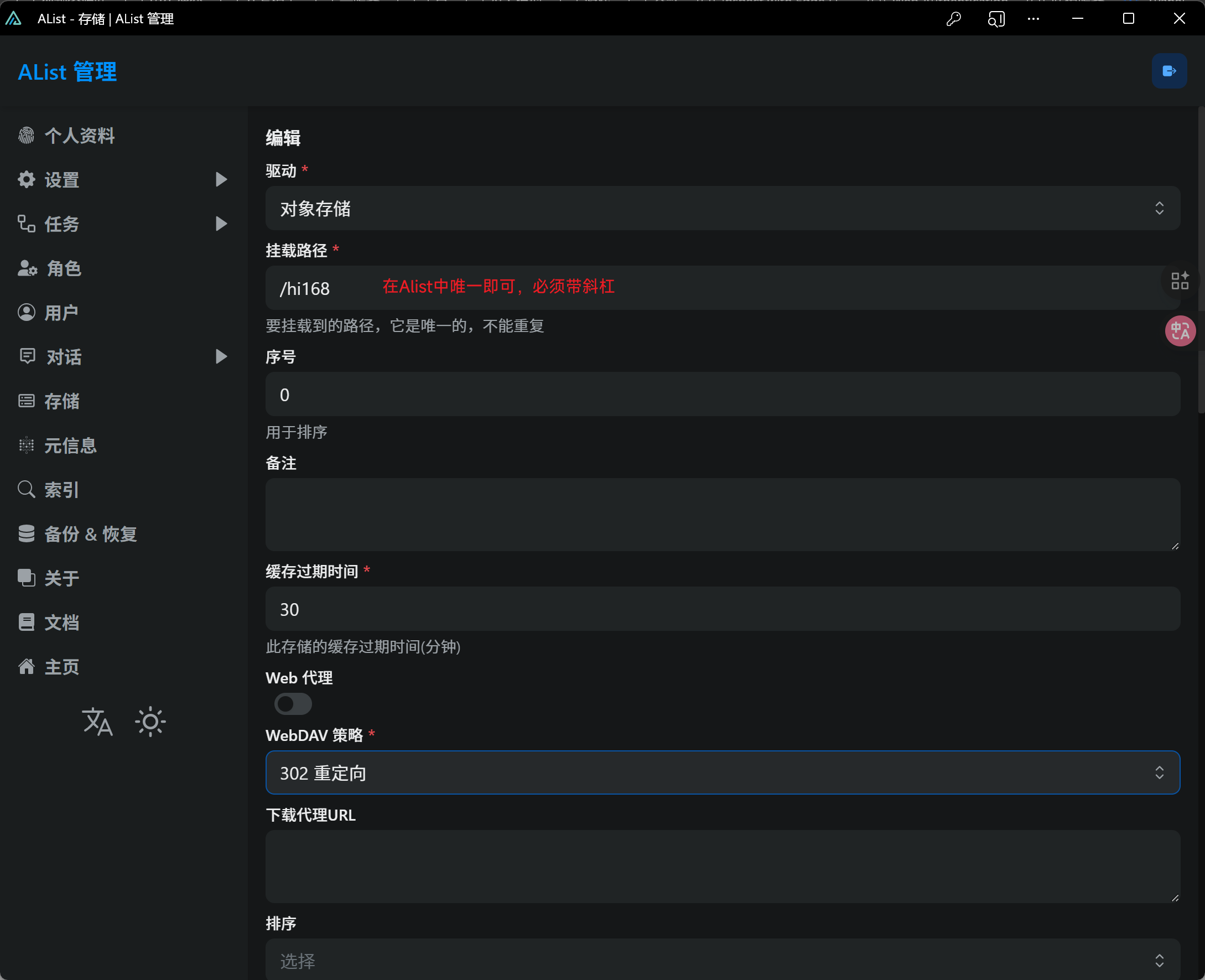Viewport: 1205px width, 980px height.
Task: Toggle theme with the brightness icon
Action: 150,722
